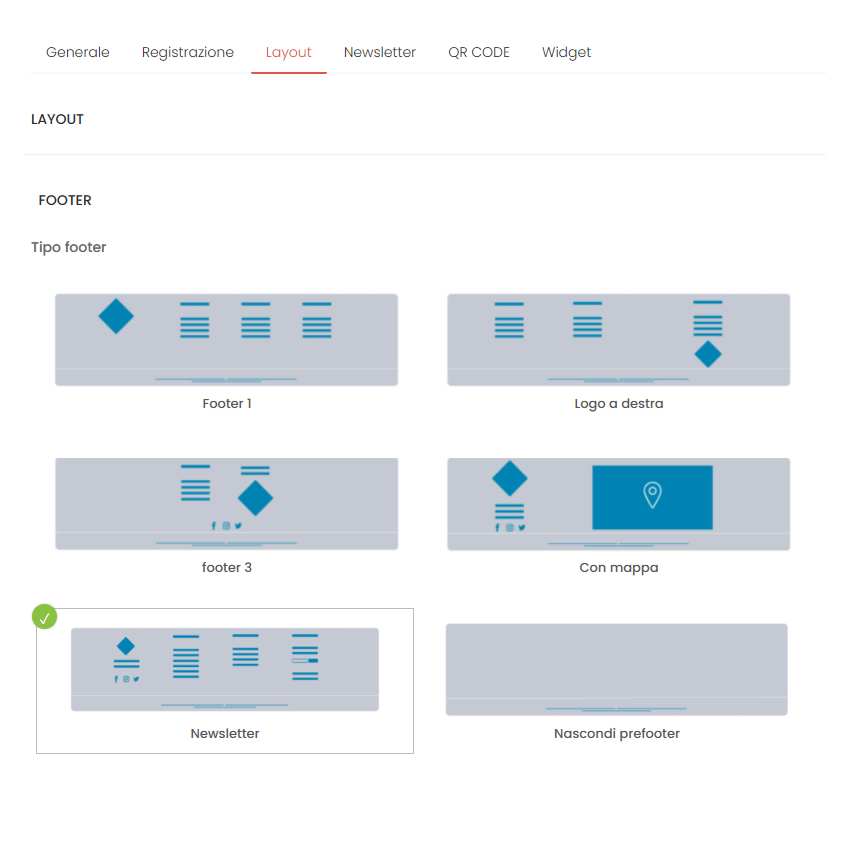Pick the footer 3 layout option
The image size is (850, 850).
(226, 503)
